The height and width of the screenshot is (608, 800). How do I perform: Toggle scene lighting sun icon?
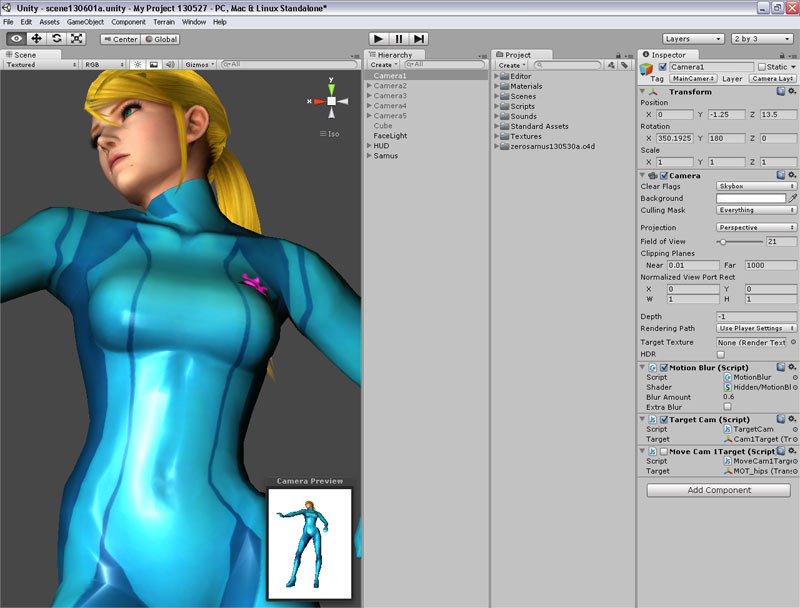137,65
